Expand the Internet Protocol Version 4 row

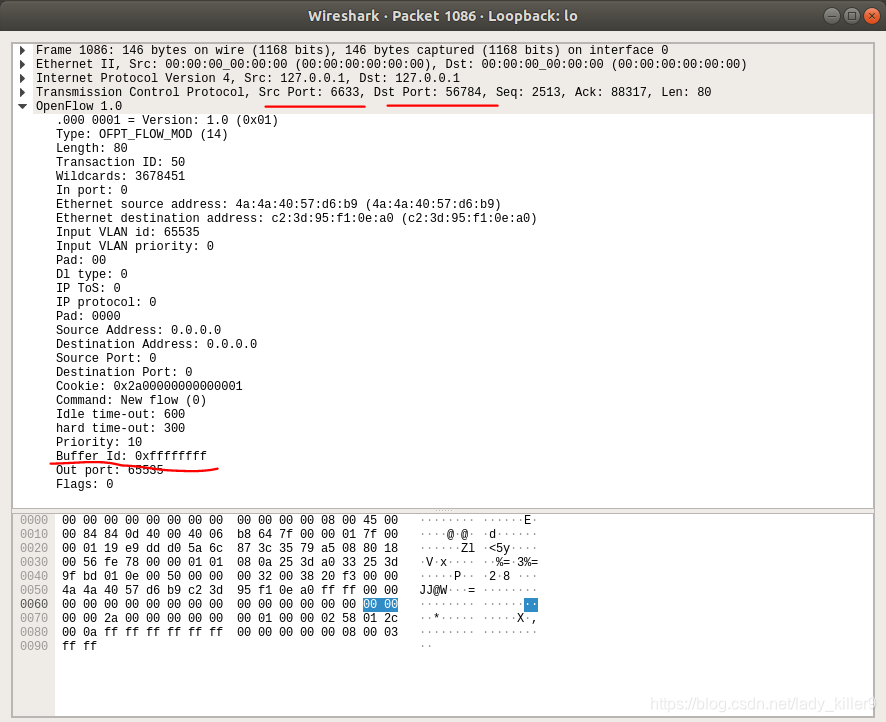23,79
